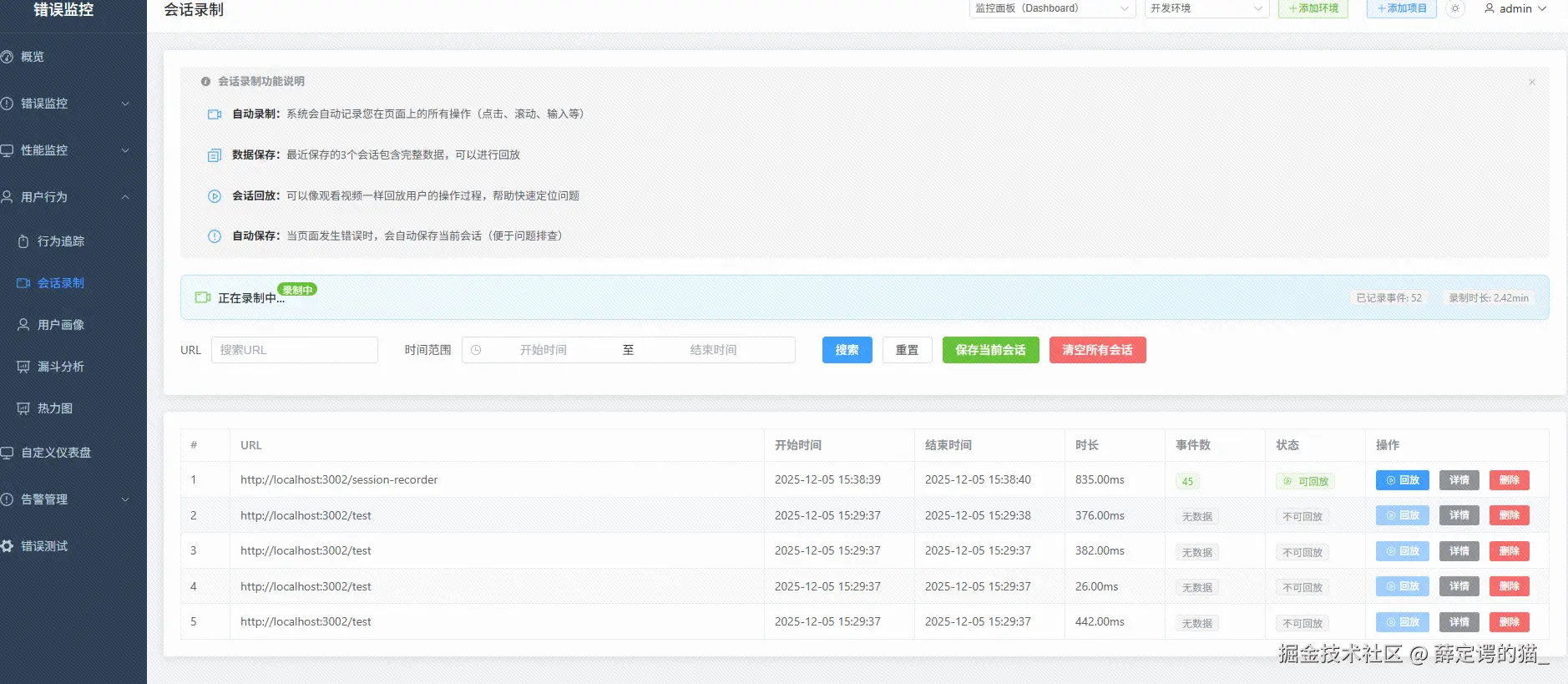Click the 可回放 status tag in row 1

click(x=1305, y=481)
